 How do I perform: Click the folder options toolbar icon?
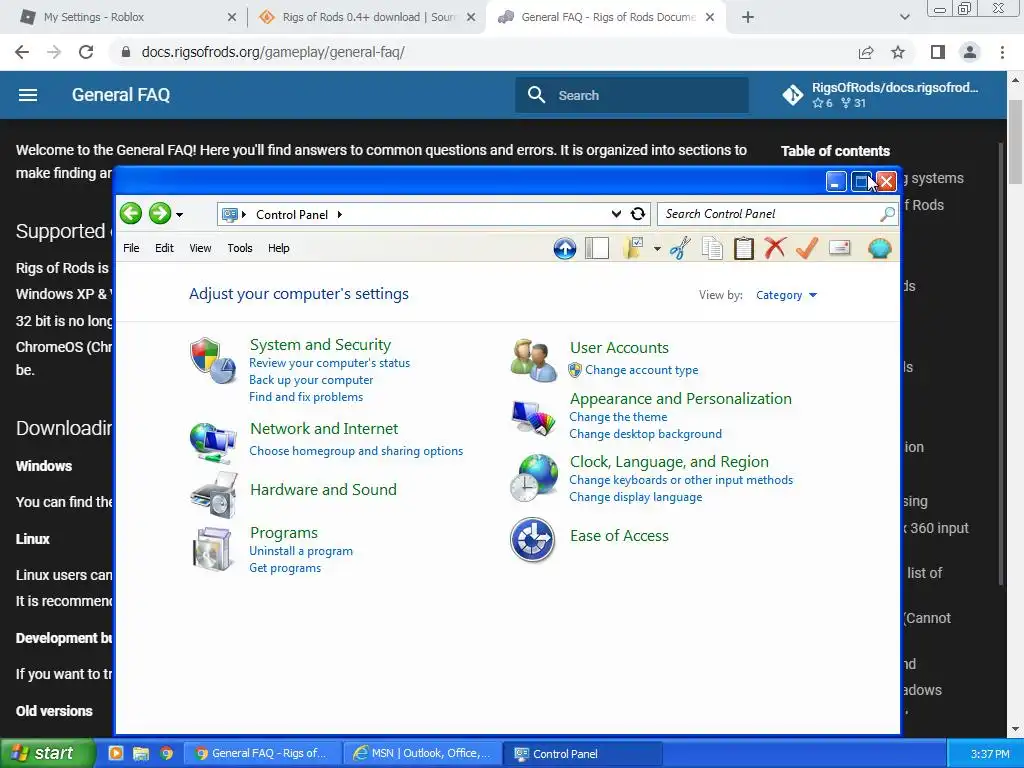[x=633, y=248]
